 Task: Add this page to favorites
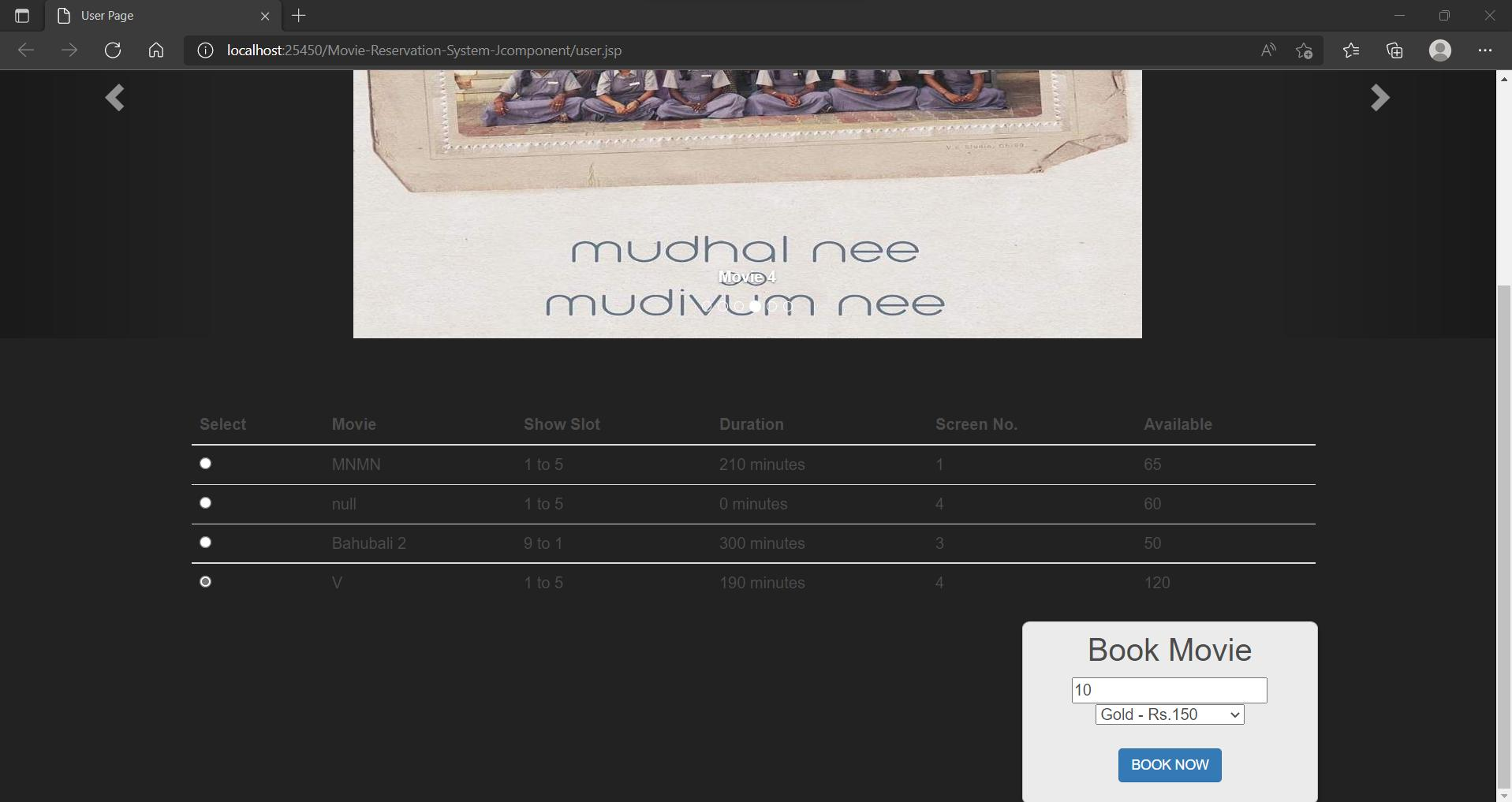(1303, 50)
